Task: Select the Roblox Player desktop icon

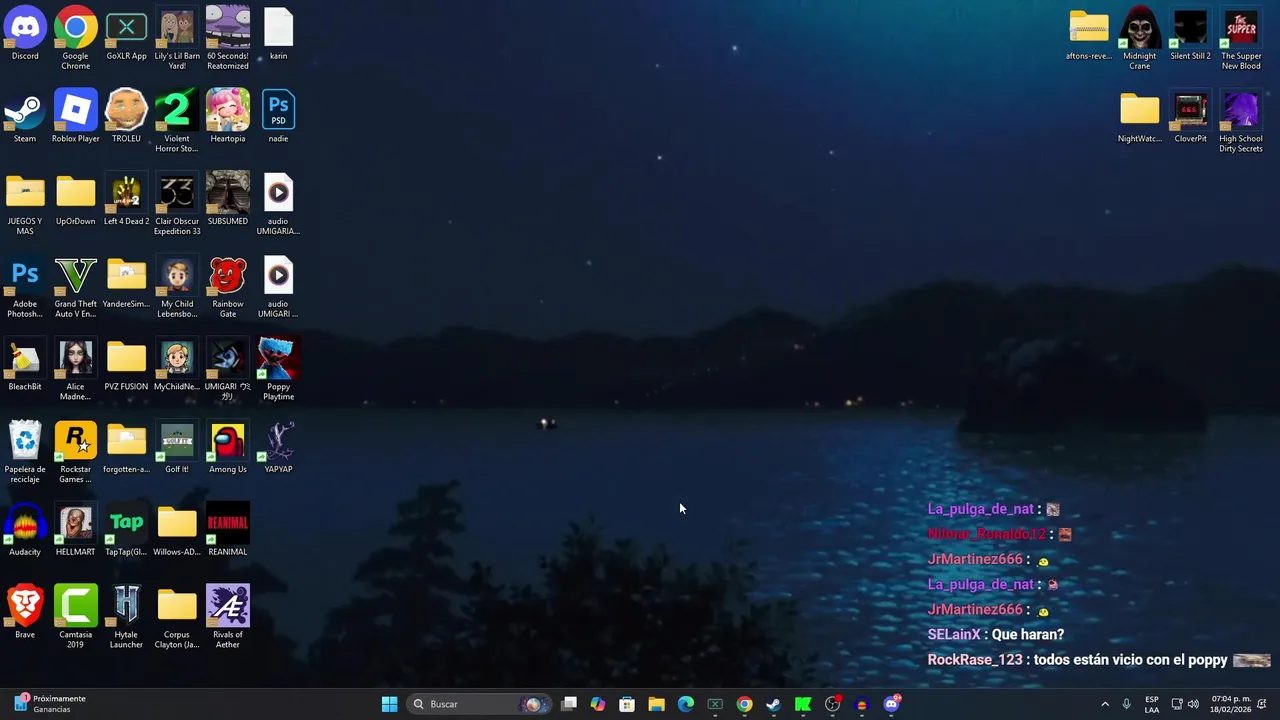Action: 76,116
